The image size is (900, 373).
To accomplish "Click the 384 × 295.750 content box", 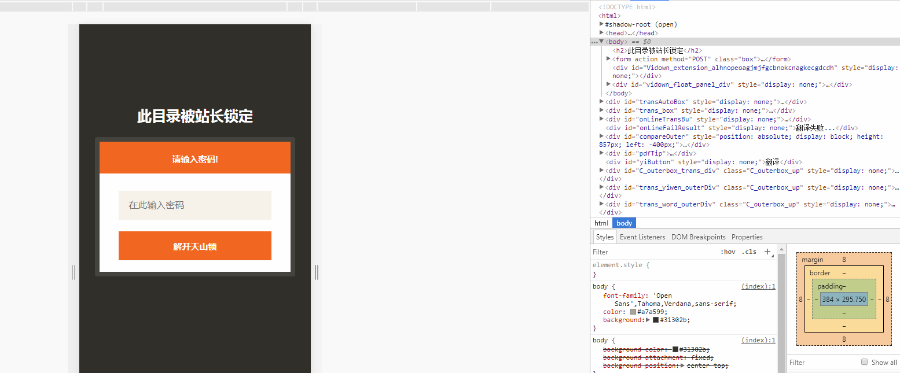I will tap(843, 300).
